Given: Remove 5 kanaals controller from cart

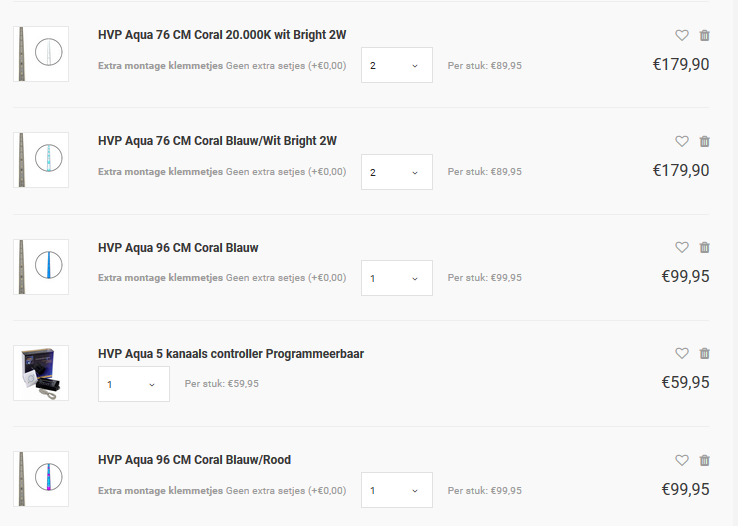Looking at the screenshot, I should click(704, 353).
